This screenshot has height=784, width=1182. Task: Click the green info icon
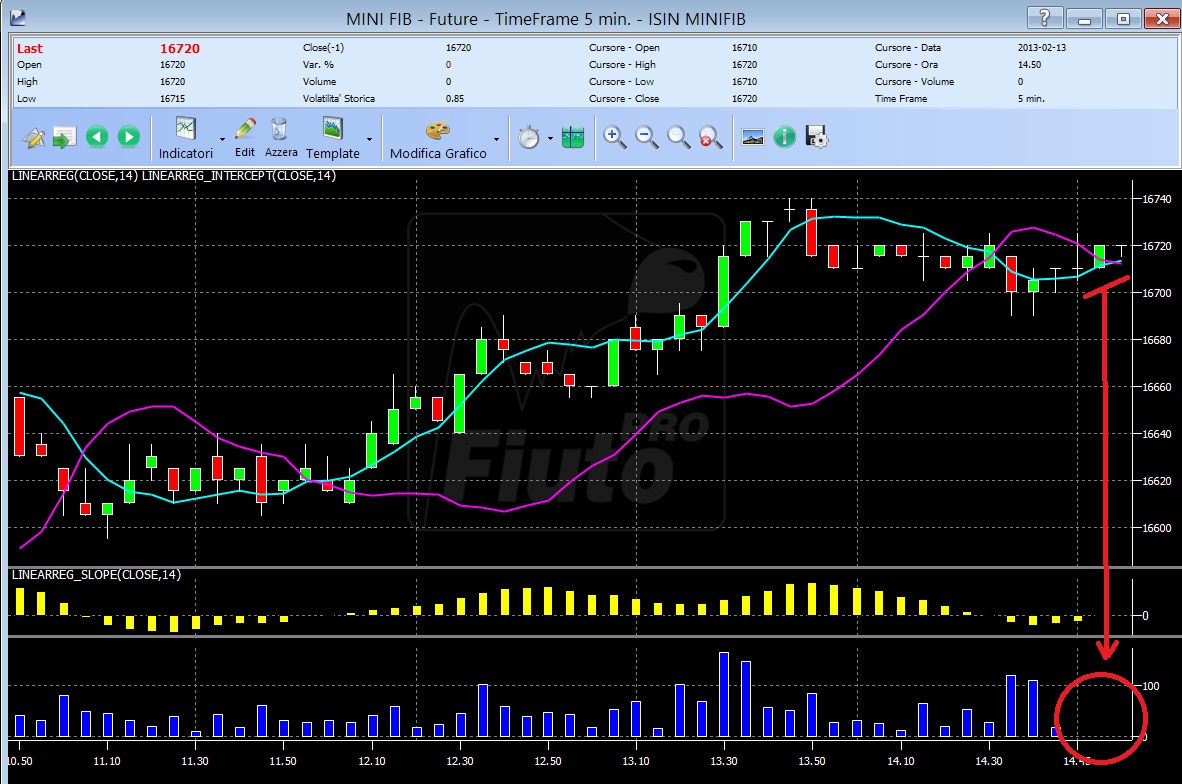click(x=785, y=137)
